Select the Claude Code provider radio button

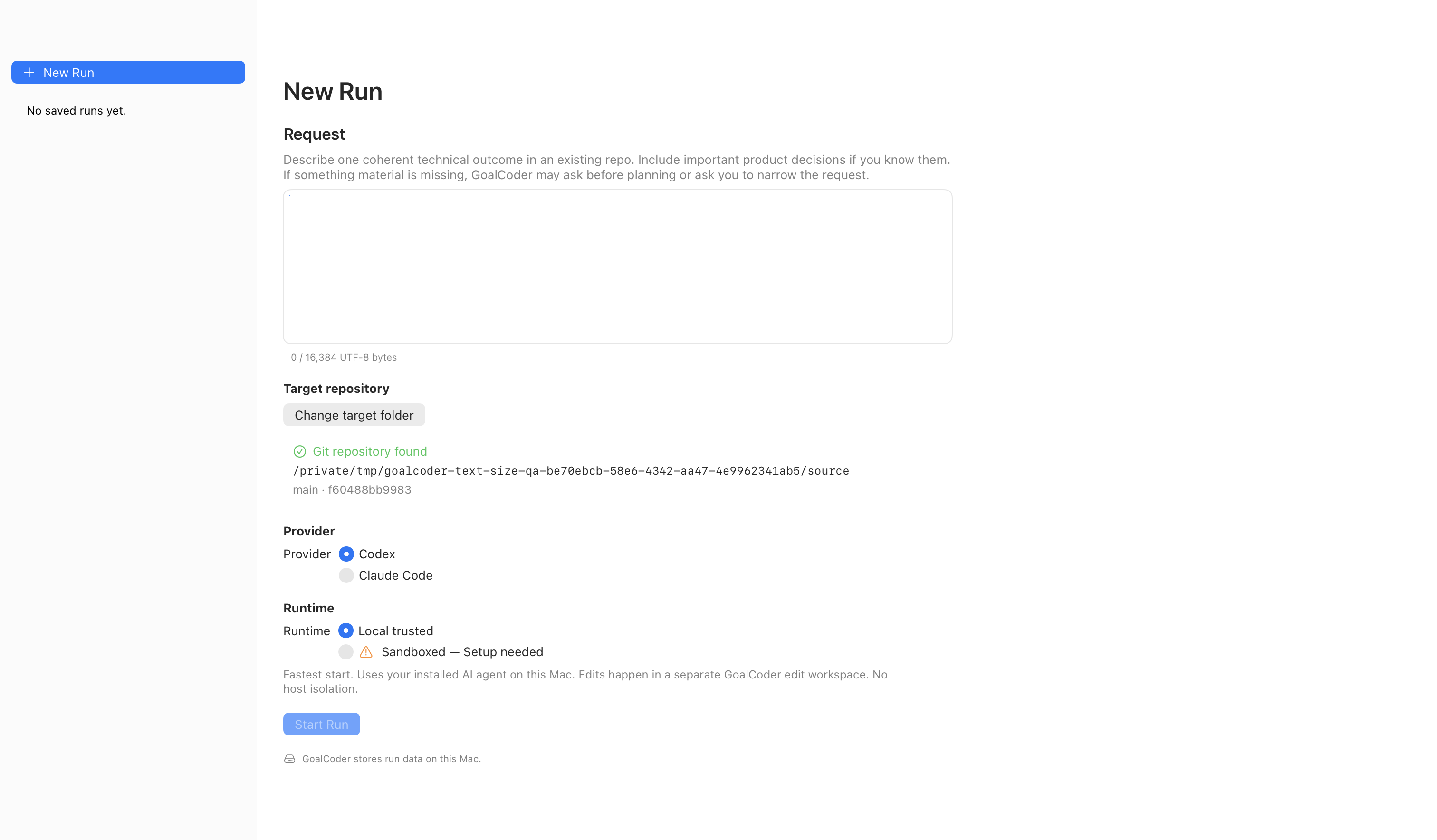[x=346, y=575]
